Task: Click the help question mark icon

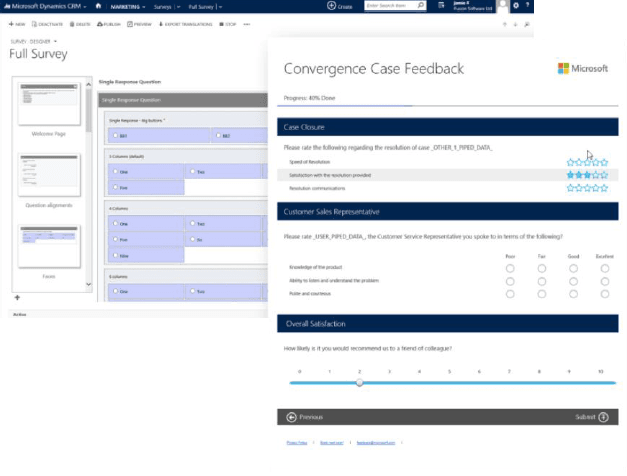Action: 529,6
